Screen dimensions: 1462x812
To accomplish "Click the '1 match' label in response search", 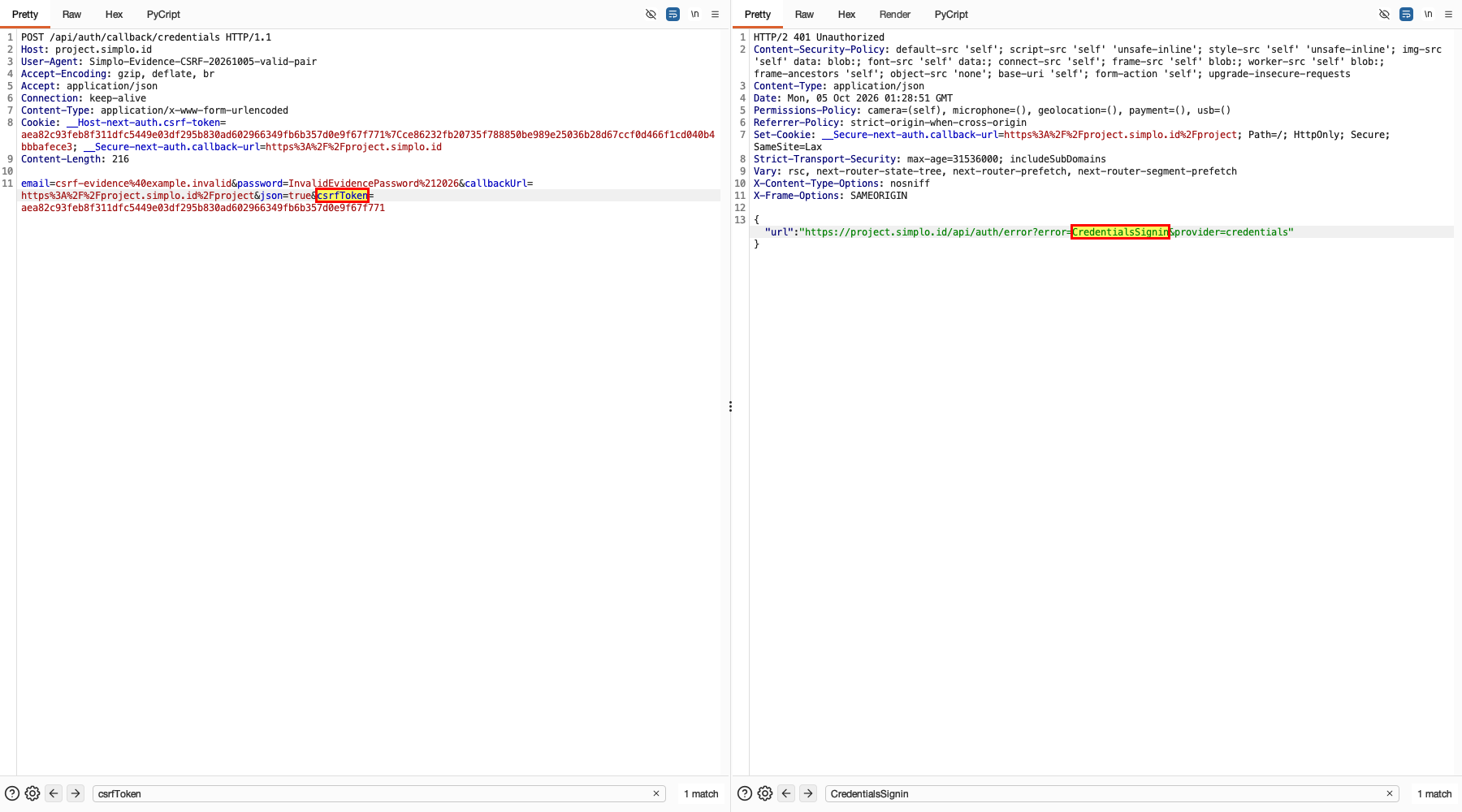I will [x=1434, y=794].
